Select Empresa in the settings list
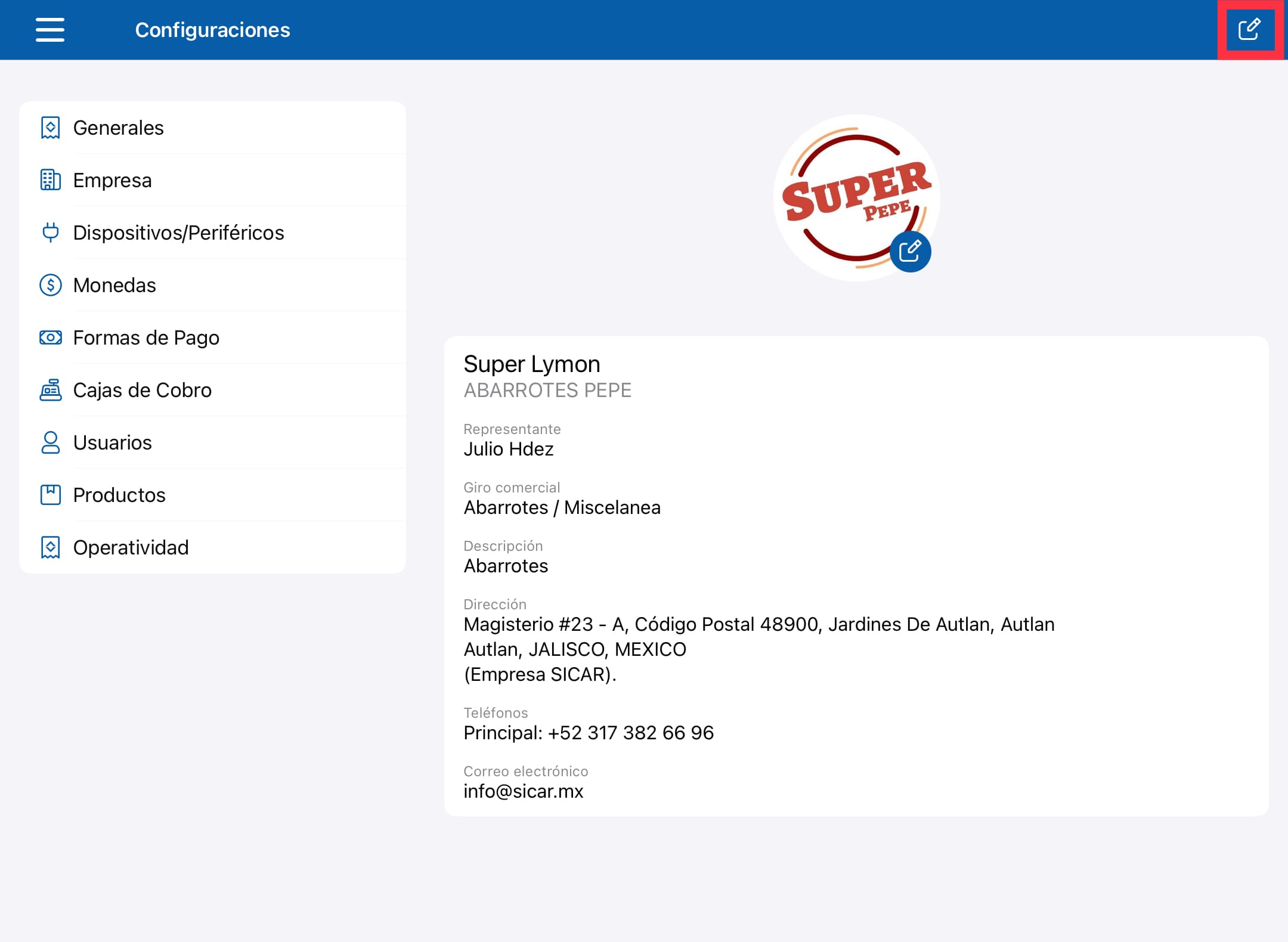The width and height of the screenshot is (1288, 942). point(213,180)
